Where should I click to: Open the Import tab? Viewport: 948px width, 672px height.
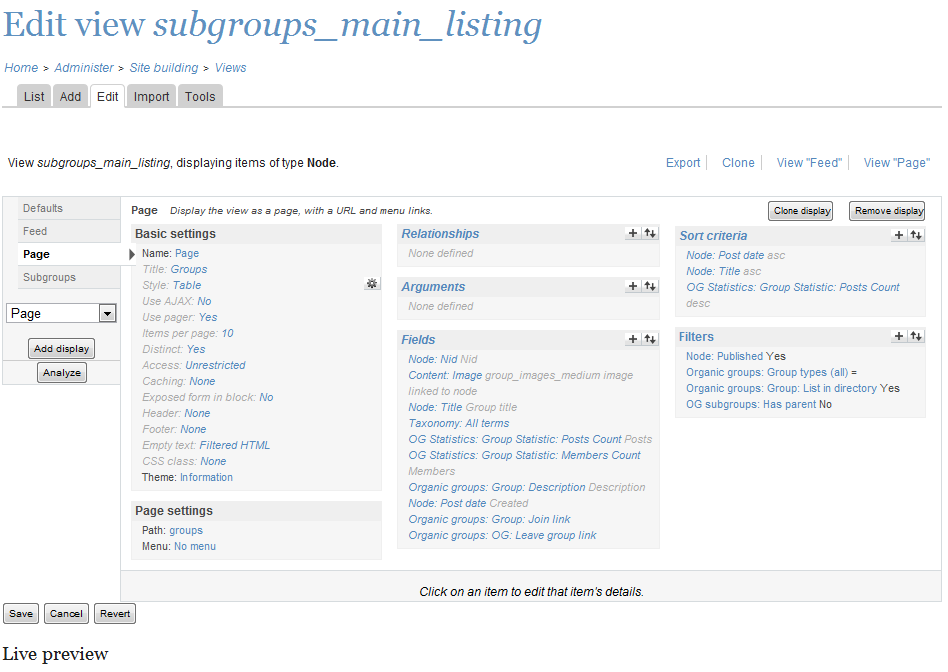151,97
